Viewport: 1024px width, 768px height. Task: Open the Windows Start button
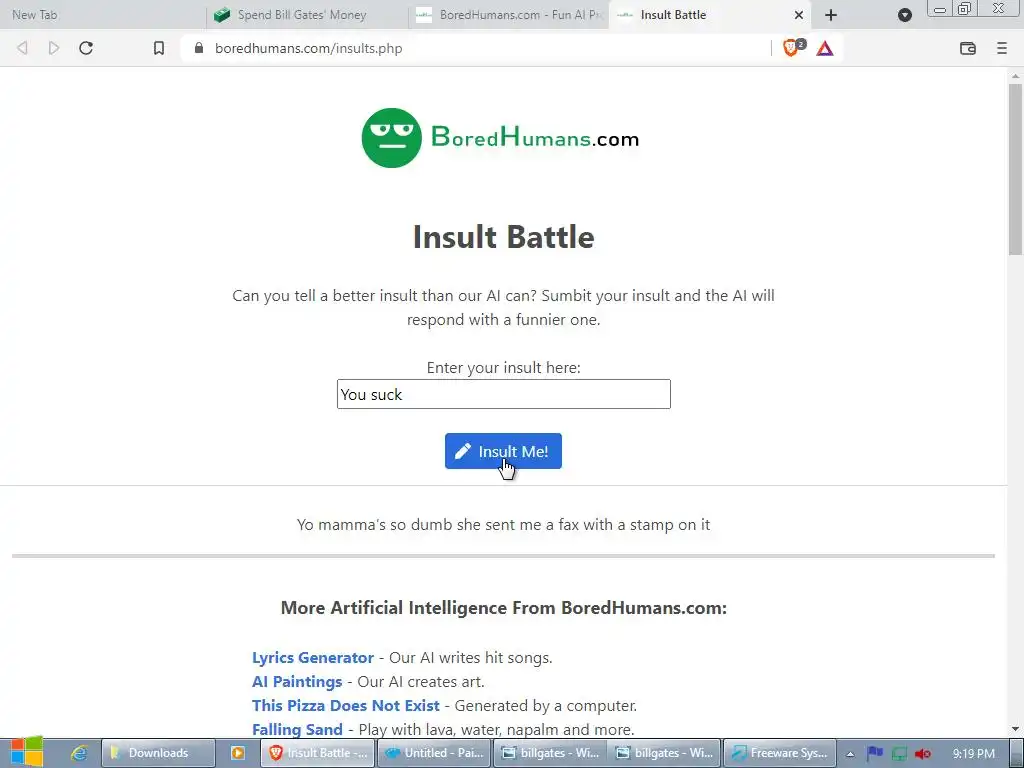27,752
